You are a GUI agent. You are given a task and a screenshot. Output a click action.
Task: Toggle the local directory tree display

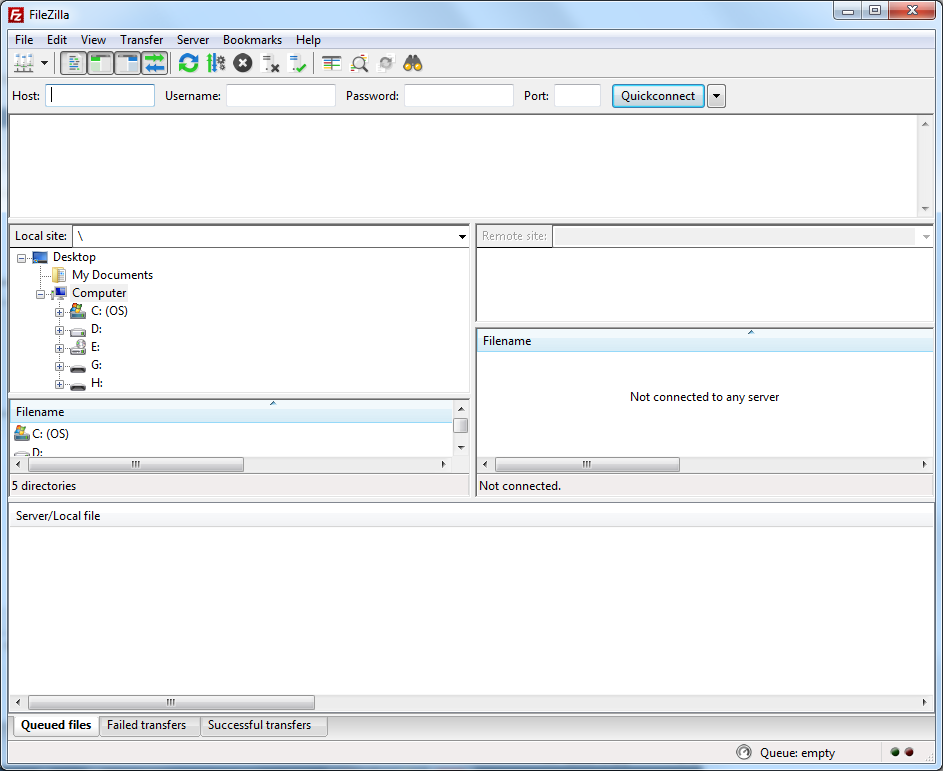point(100,63)
